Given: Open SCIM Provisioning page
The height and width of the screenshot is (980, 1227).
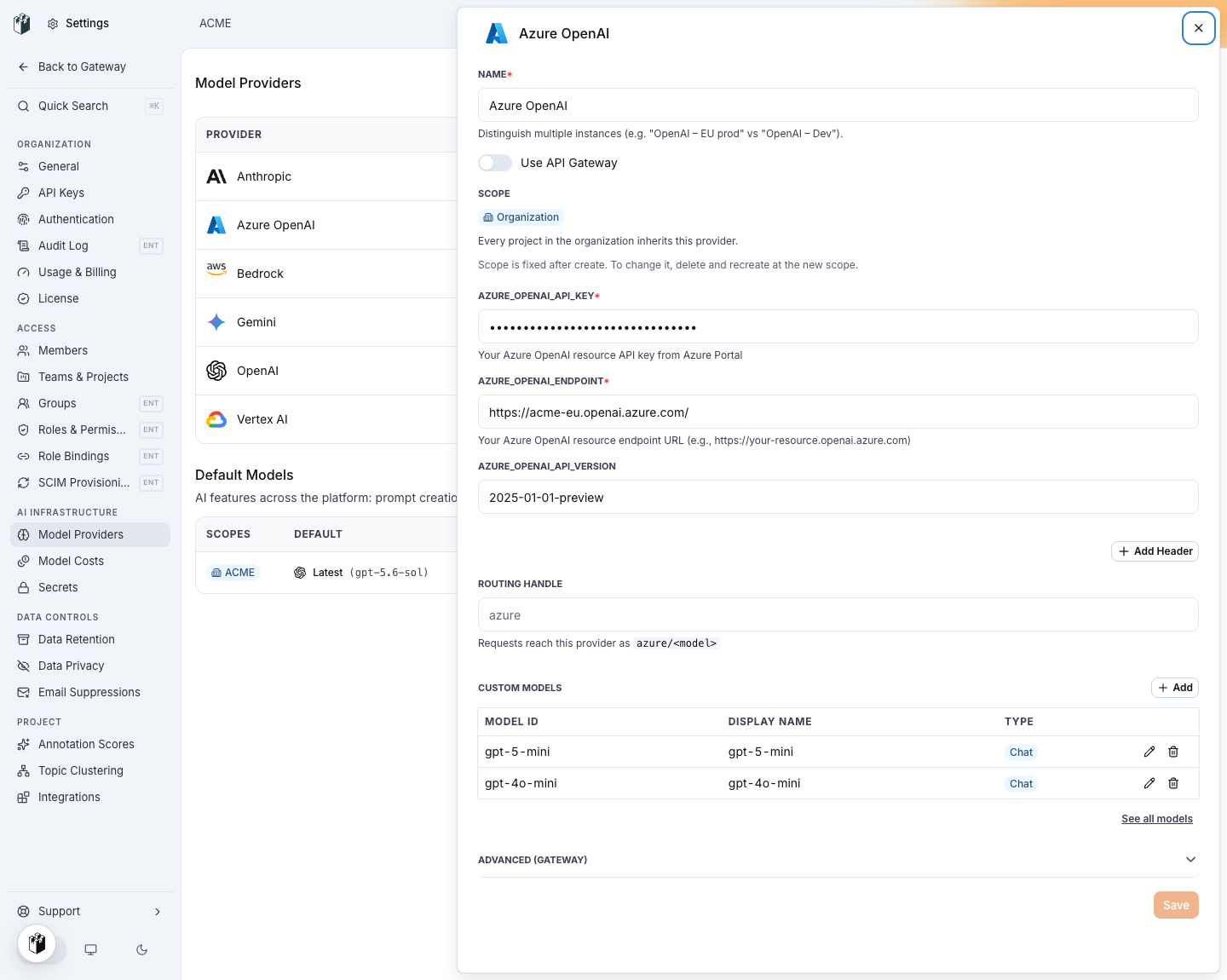Looking at the screenshot, I should tap(89, 482).
